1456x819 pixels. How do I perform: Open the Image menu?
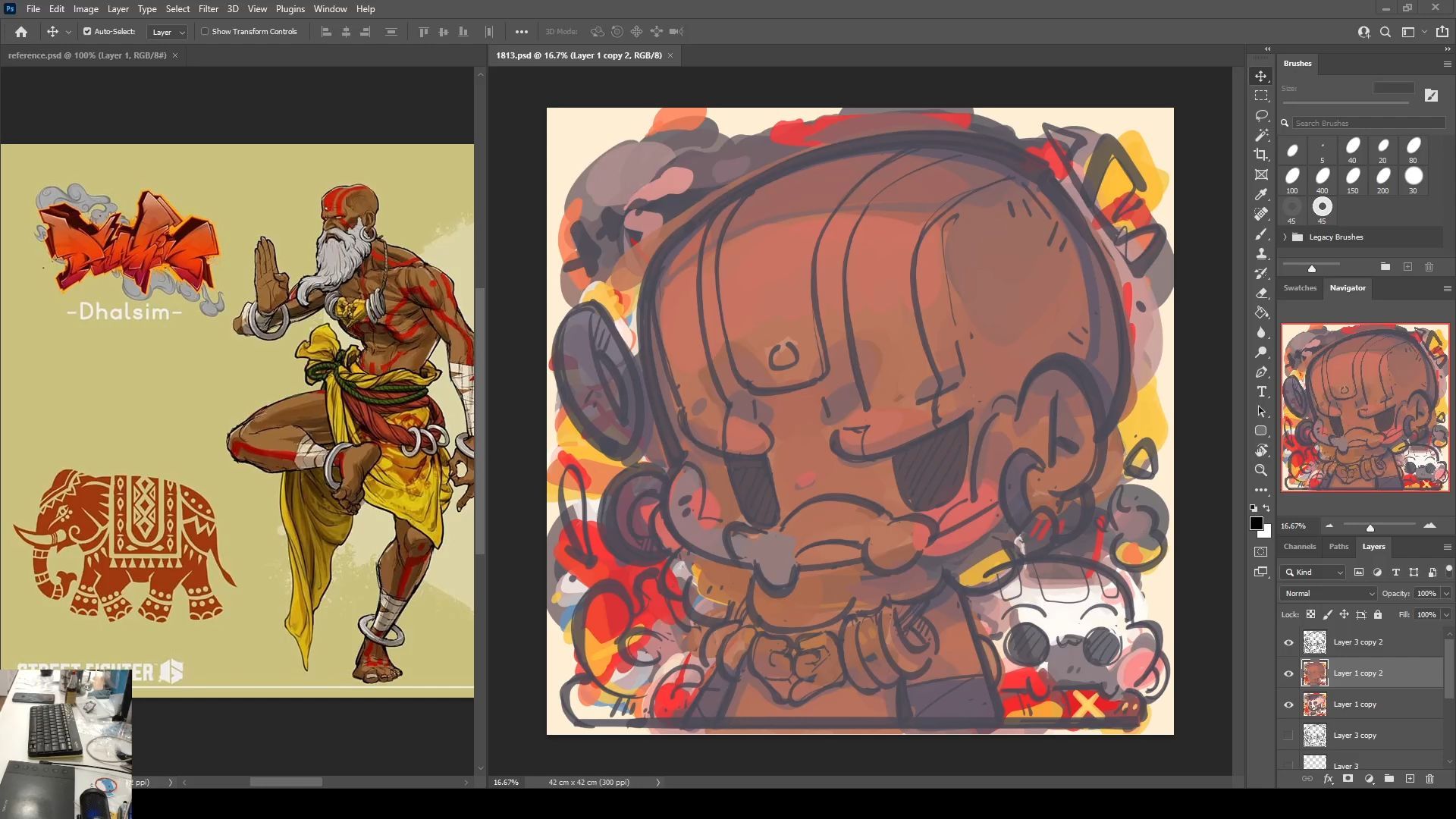86,9
